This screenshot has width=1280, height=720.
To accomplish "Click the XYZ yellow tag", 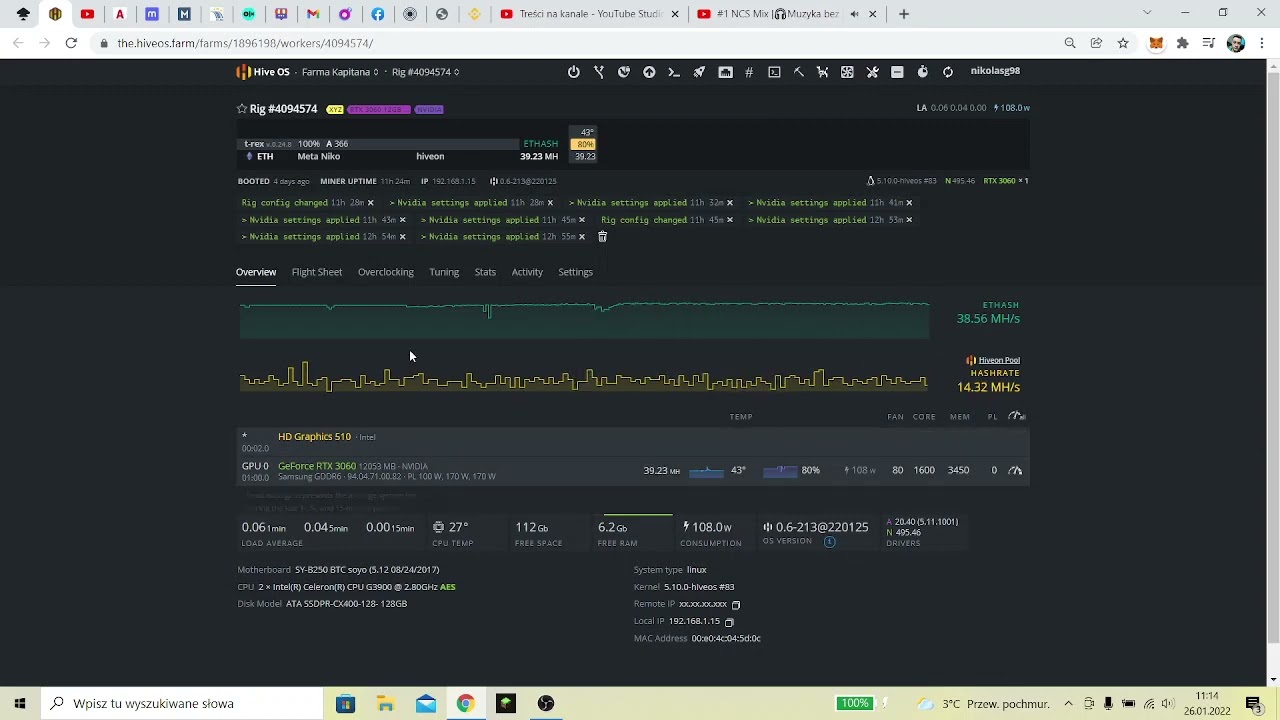I will (334, 109).
